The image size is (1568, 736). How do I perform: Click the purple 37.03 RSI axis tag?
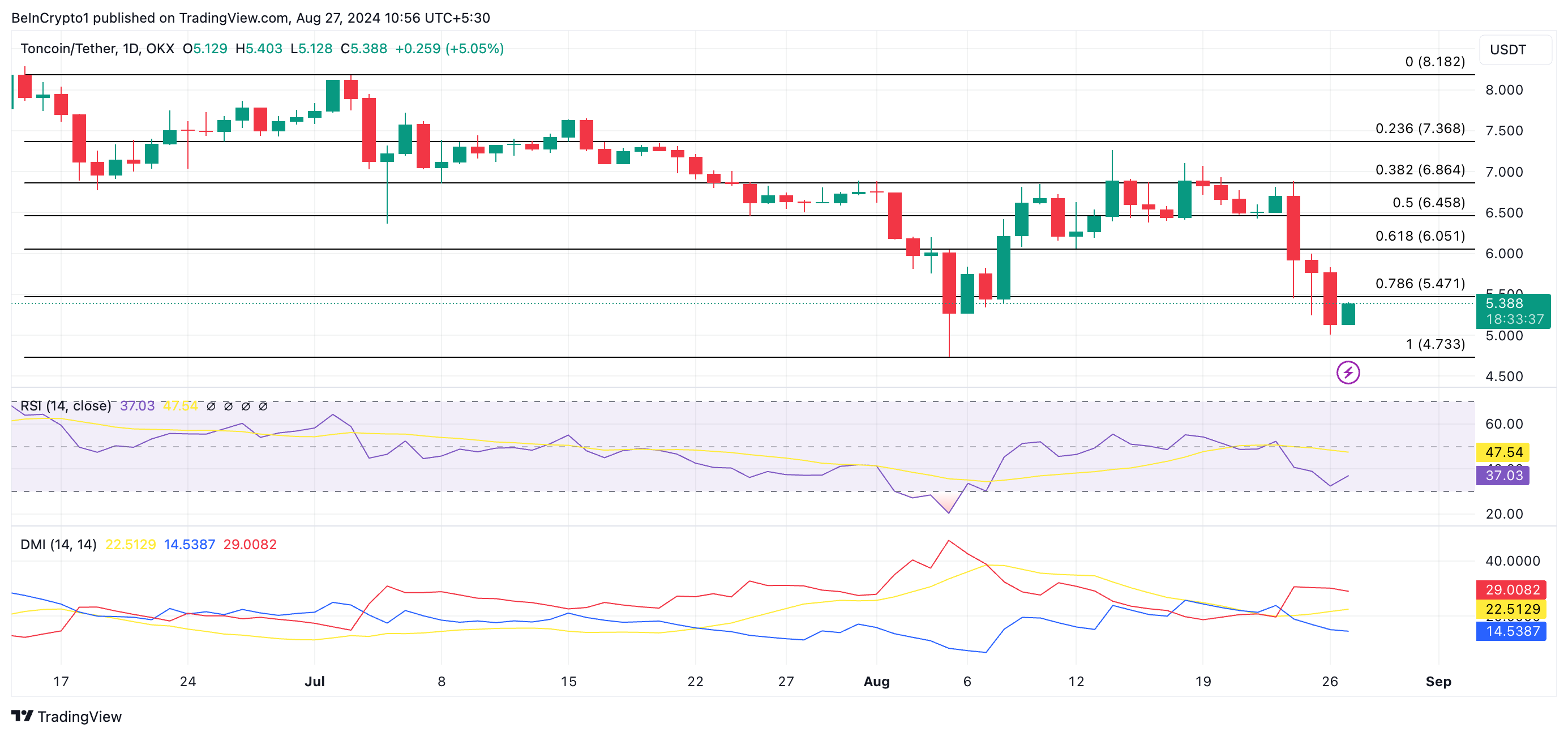coord(1503,475)
